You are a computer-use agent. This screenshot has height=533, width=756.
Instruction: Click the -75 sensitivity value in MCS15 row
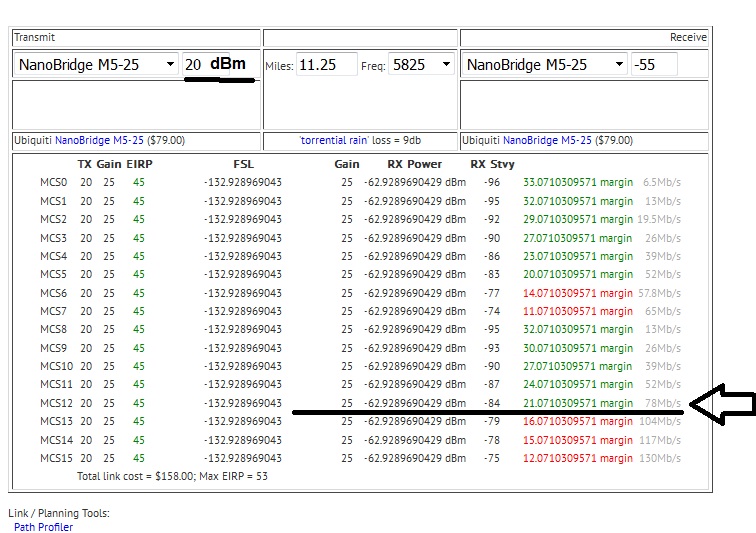[492, 458]
